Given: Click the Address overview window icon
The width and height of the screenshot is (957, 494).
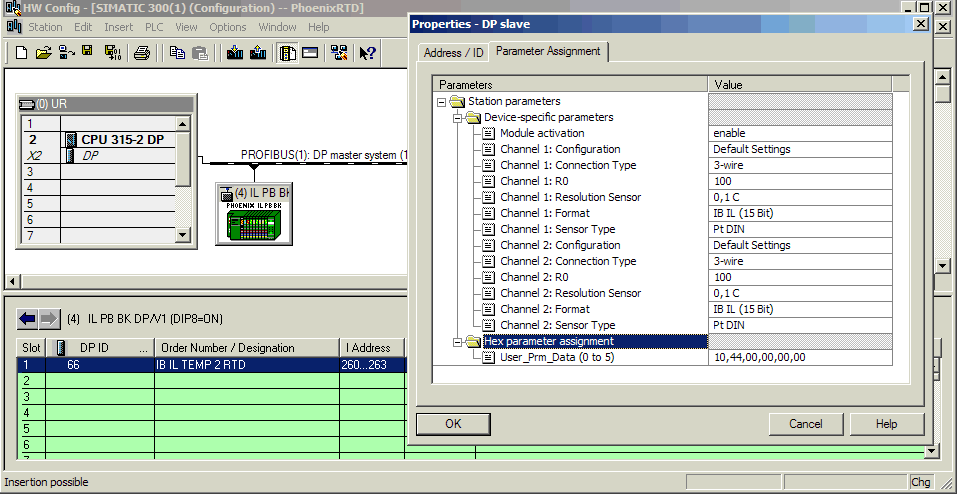Looking at the screenshot, I should [310, 53].
